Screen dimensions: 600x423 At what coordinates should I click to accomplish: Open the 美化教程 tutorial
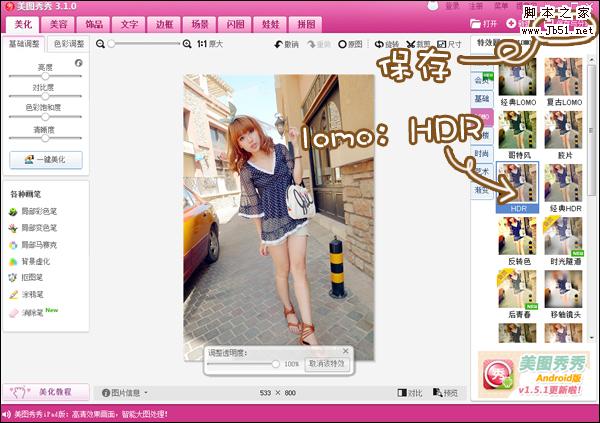point(46,392)
